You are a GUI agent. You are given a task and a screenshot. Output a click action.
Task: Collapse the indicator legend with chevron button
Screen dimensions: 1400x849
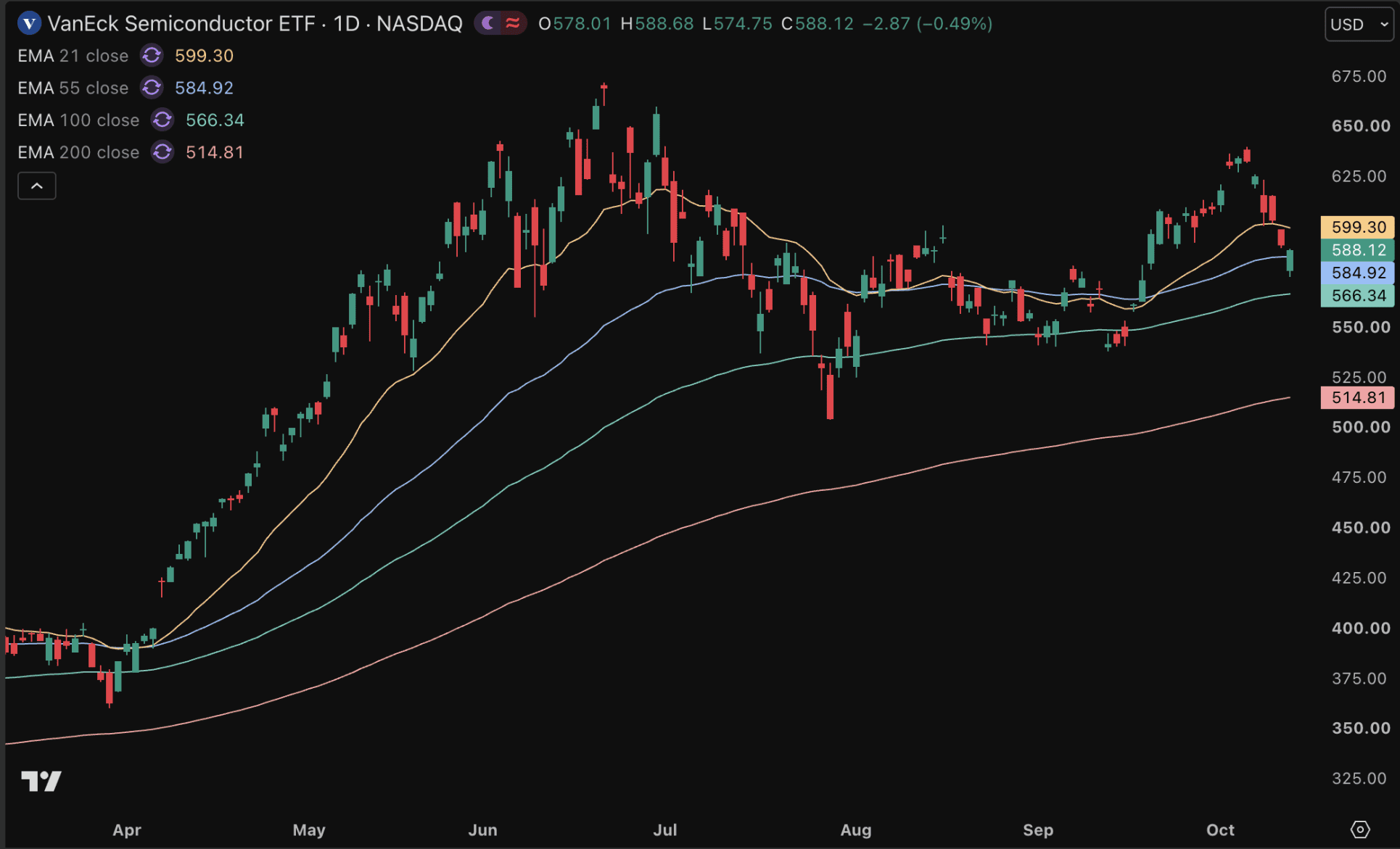[37, 186]
